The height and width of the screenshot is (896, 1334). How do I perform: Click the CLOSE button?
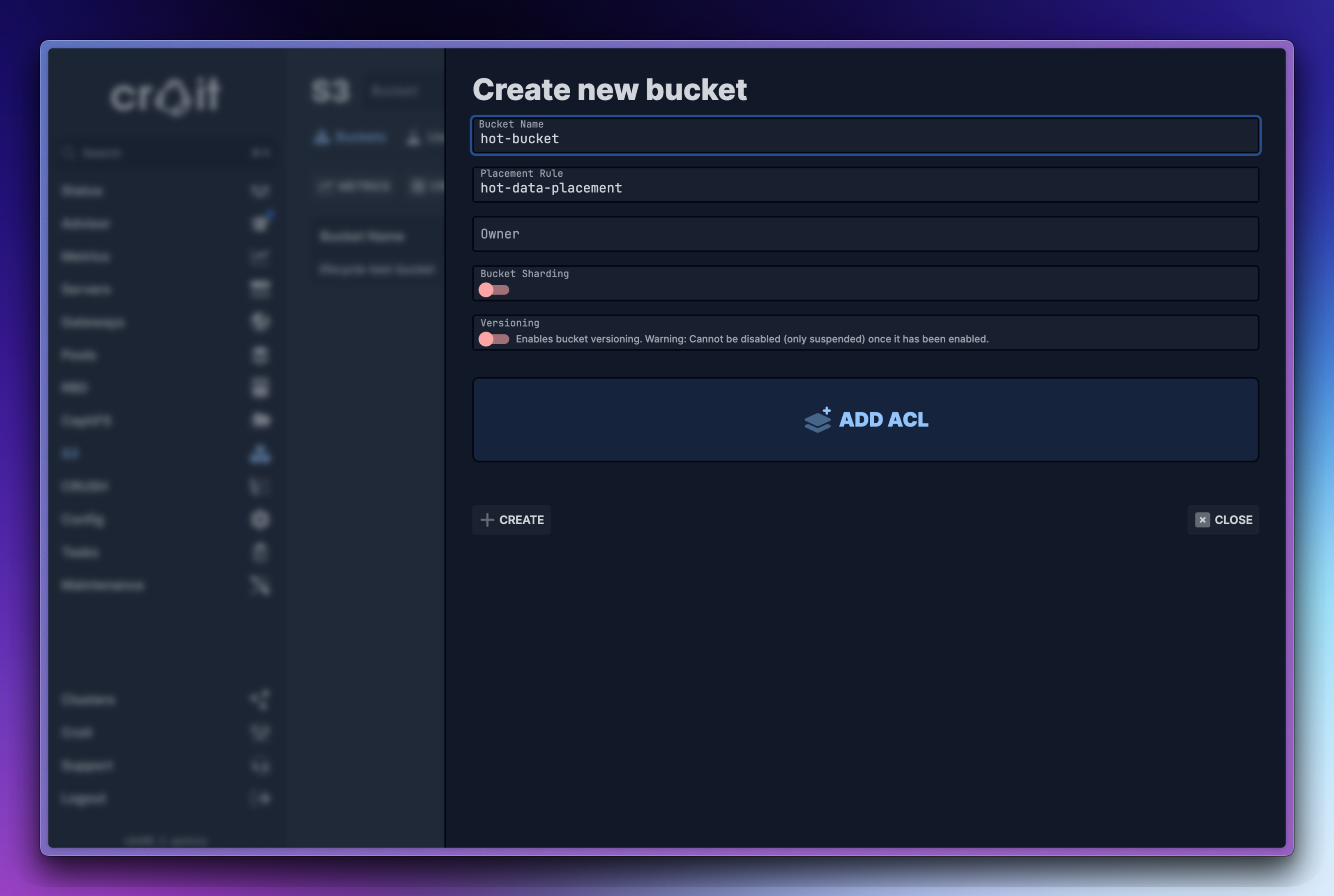click(x=1223, y=519)
